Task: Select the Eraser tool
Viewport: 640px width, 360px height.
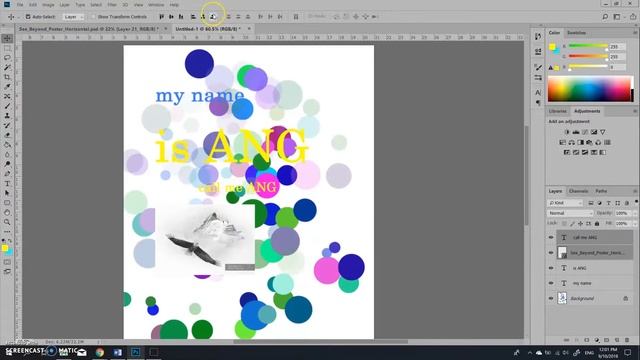Action: (7, 135)
